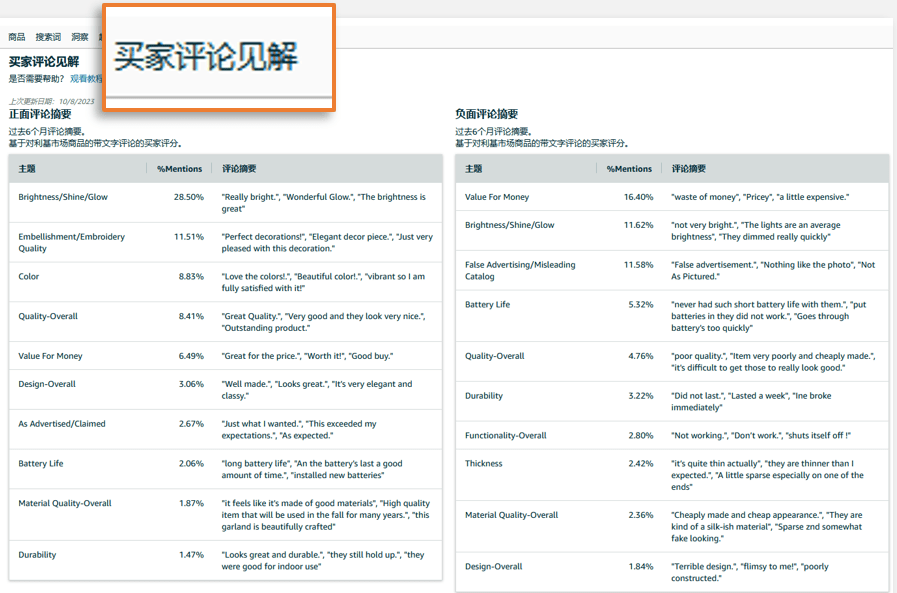Viewport: 897px width, 593px height.
Task: Click the 3.06% mentions value
Action: pyautogui.click(x=191, y=384)
